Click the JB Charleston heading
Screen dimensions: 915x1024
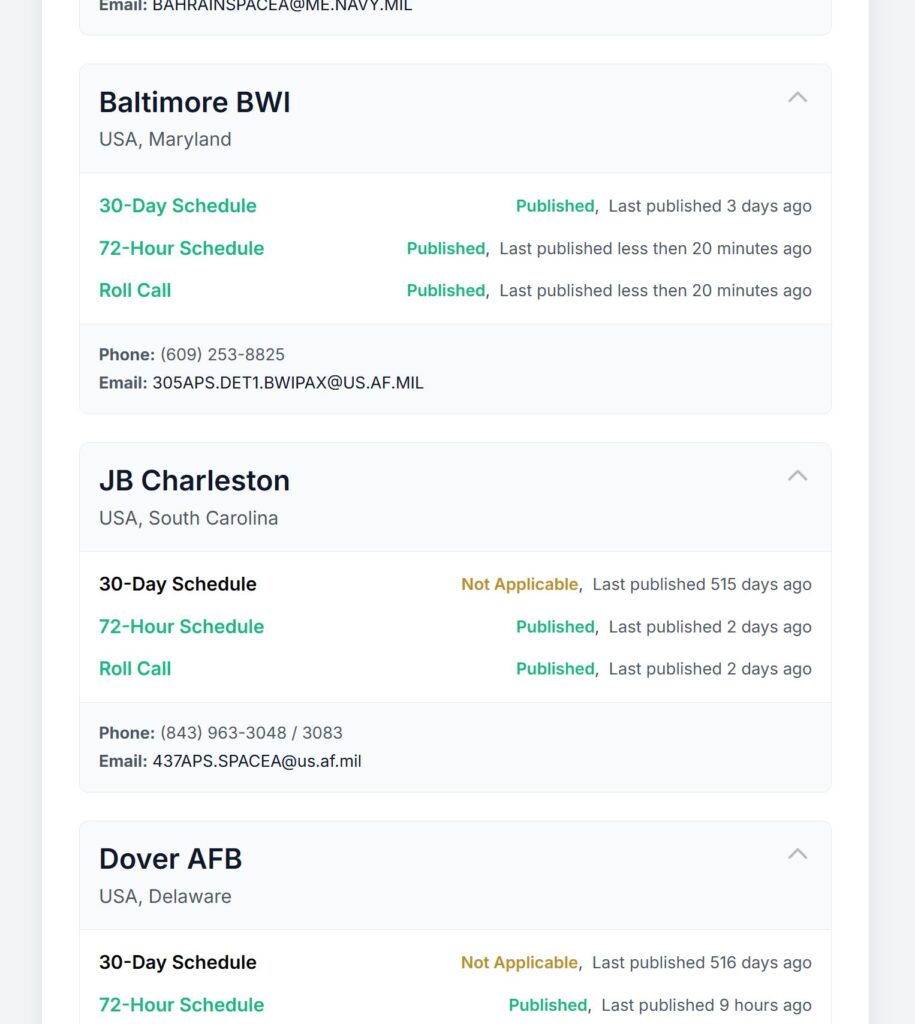194,480
